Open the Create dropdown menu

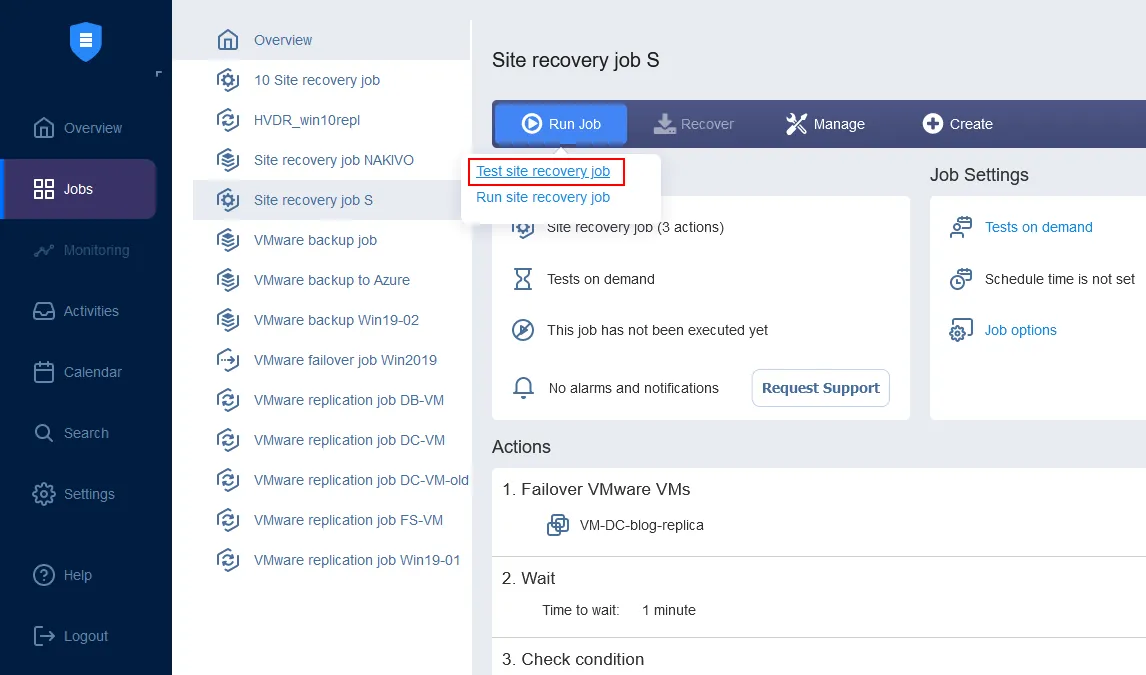(x=957, y=124)
